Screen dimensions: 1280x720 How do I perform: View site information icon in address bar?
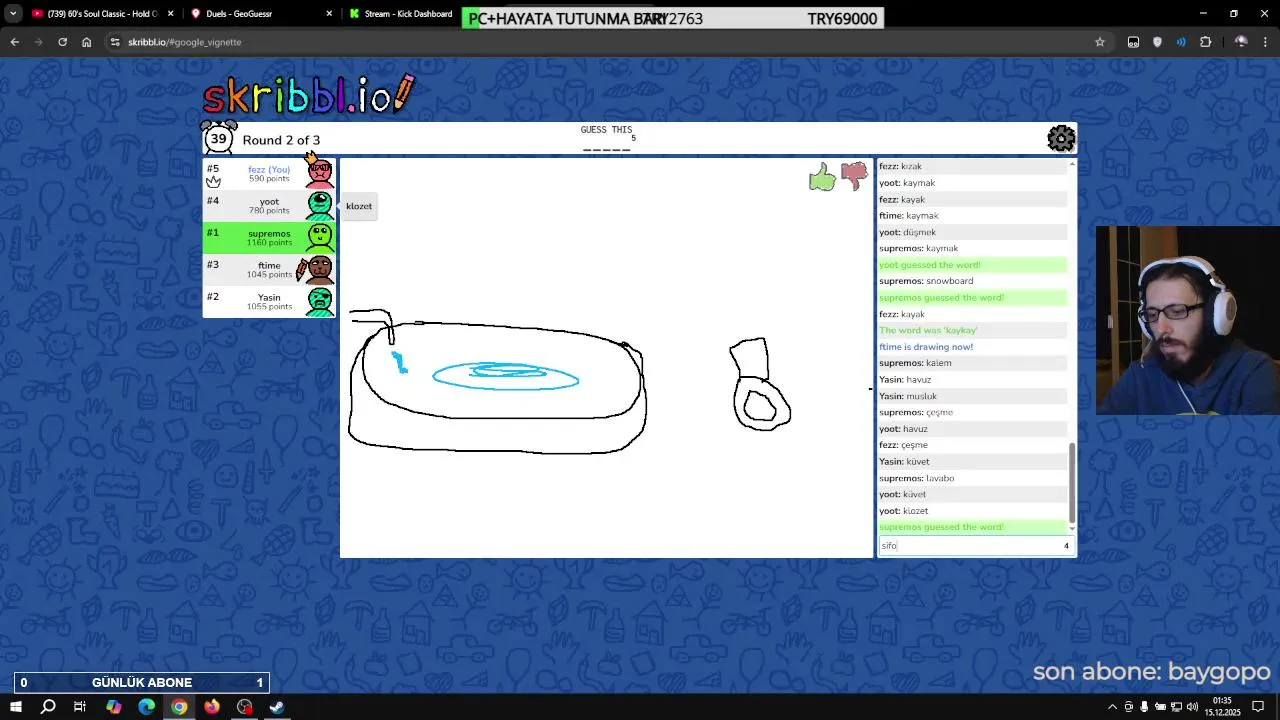[115, 42]
